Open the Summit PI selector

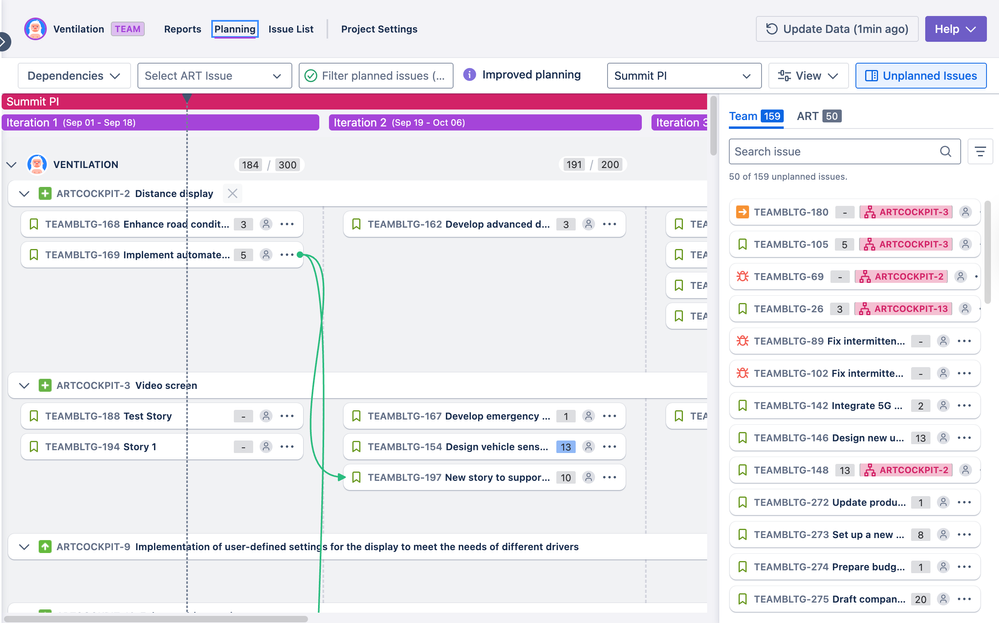684,75
